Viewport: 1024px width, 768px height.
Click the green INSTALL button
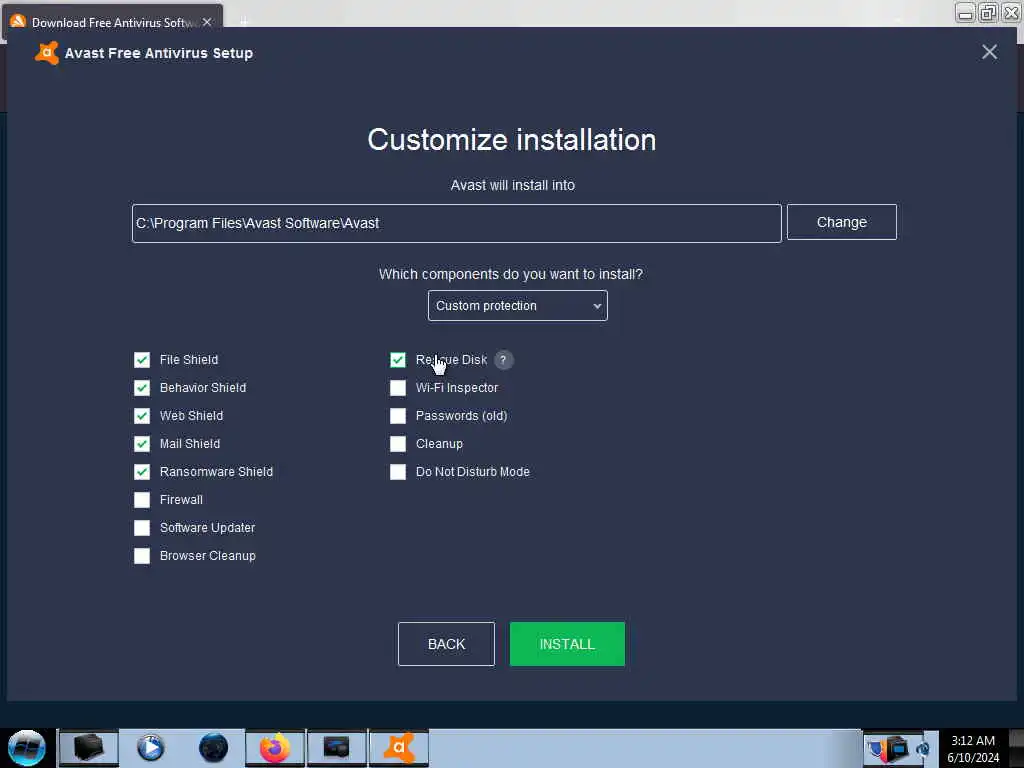point(567,644)
